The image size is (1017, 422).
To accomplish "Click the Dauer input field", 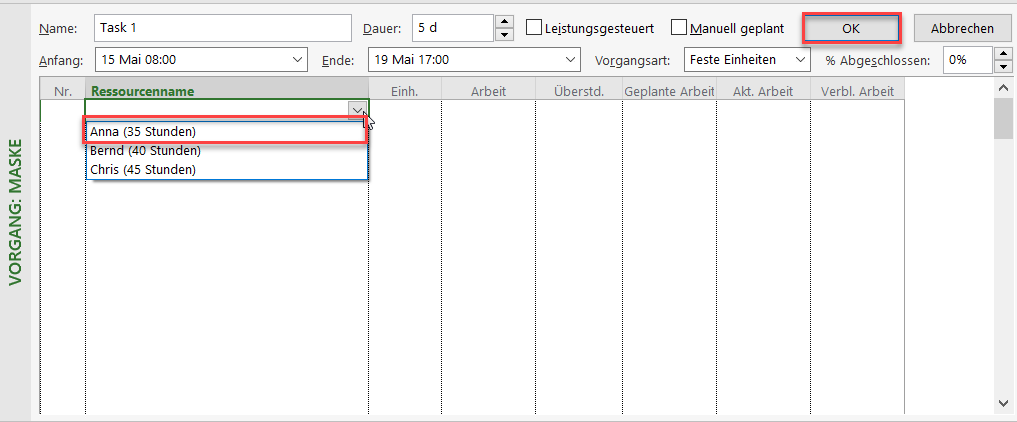I will (x=452, y=28).
